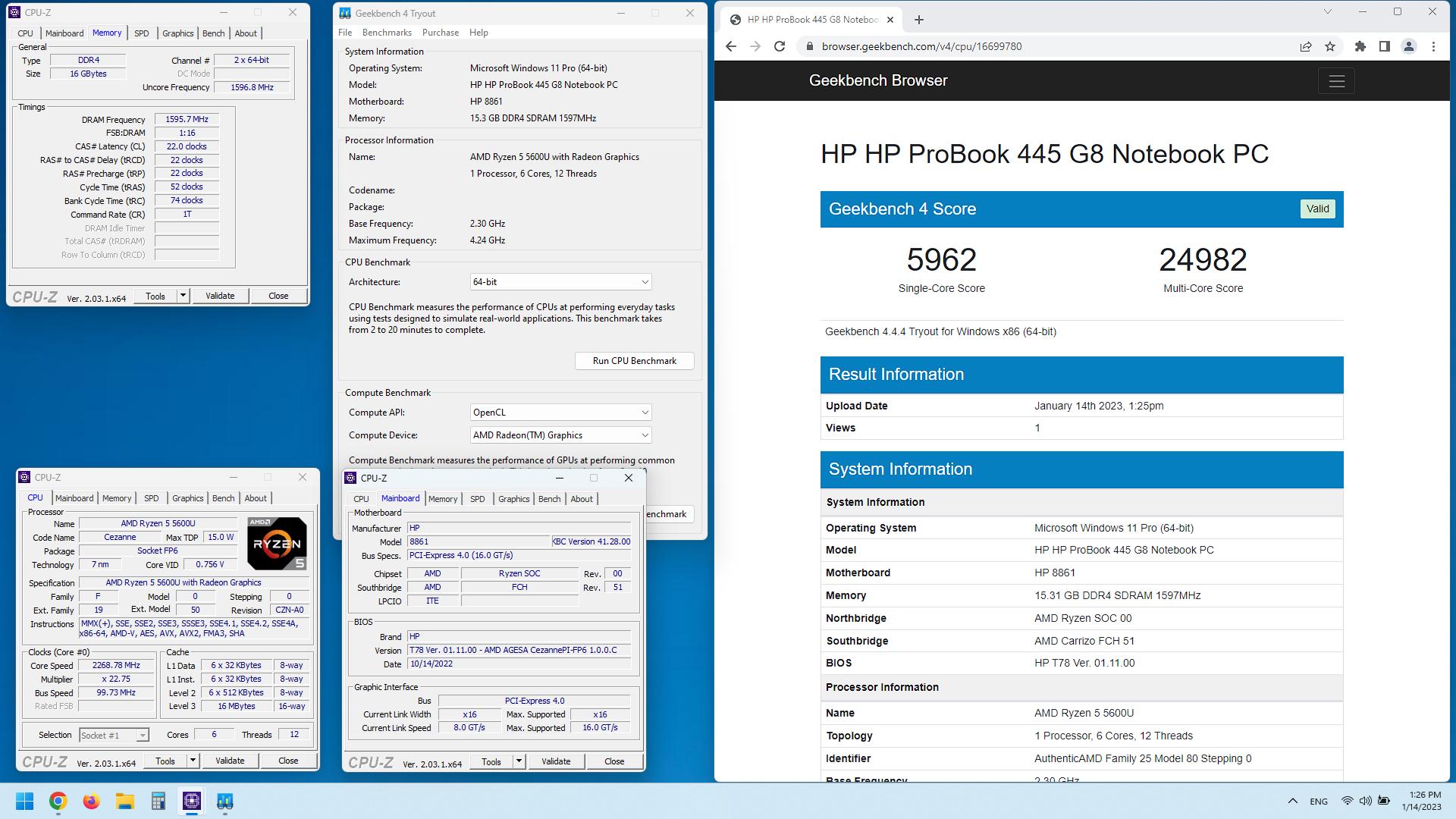The image size is (1456, 819).
Task: Click the 24982 multi-core score
Action: [x=1203, y=260]
